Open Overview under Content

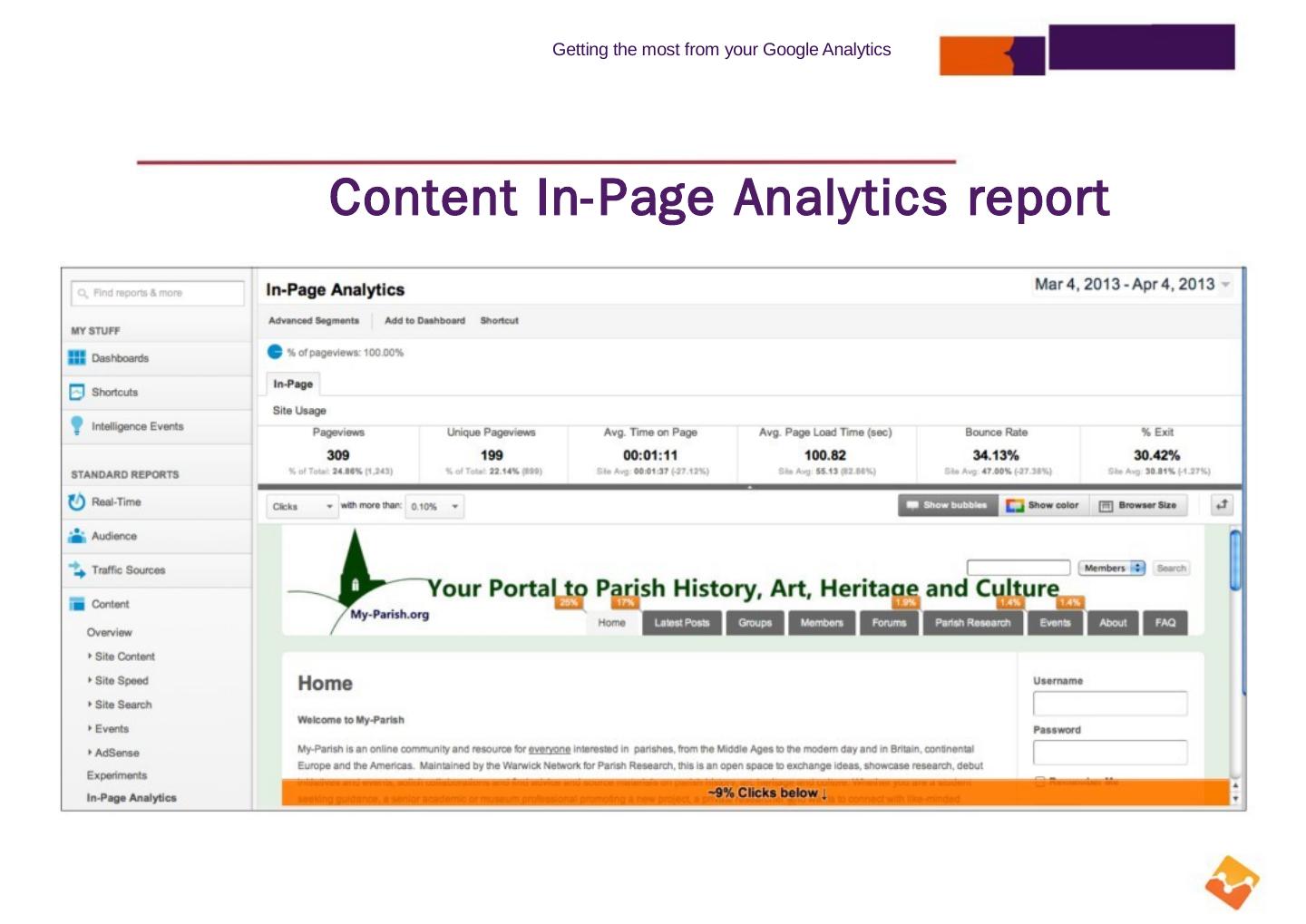click(109, 633)
